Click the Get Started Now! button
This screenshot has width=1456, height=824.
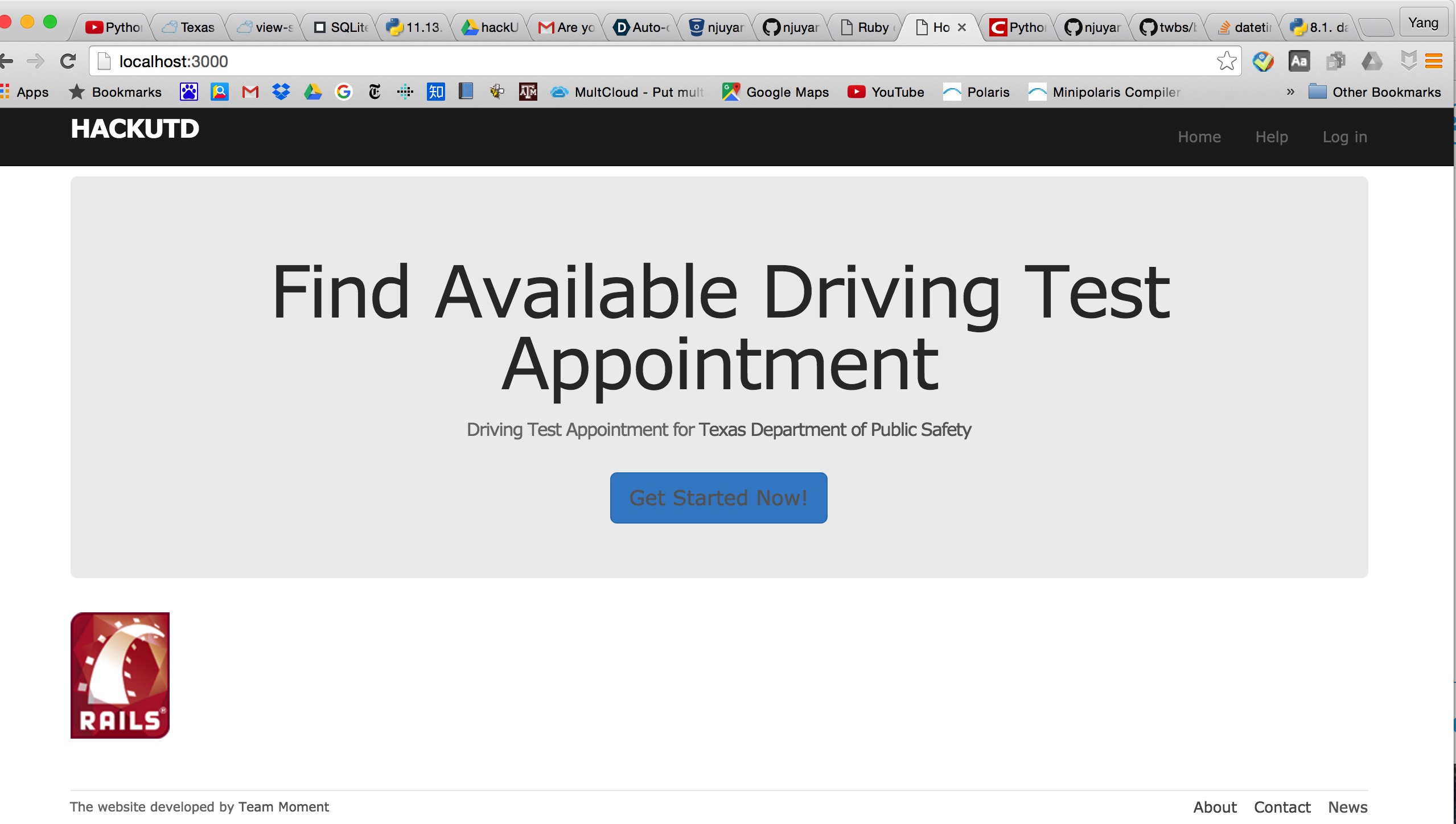point(718,498)
